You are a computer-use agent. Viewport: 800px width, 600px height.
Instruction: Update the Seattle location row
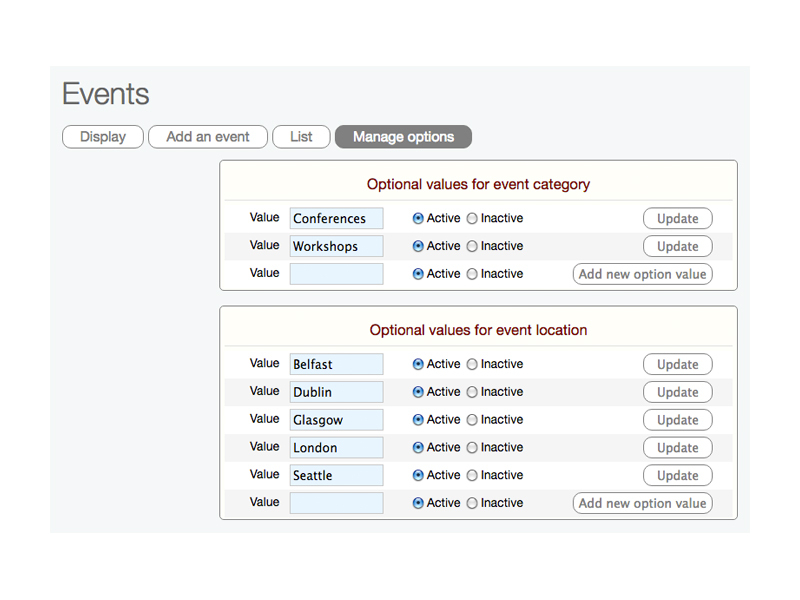click(677, 476)
